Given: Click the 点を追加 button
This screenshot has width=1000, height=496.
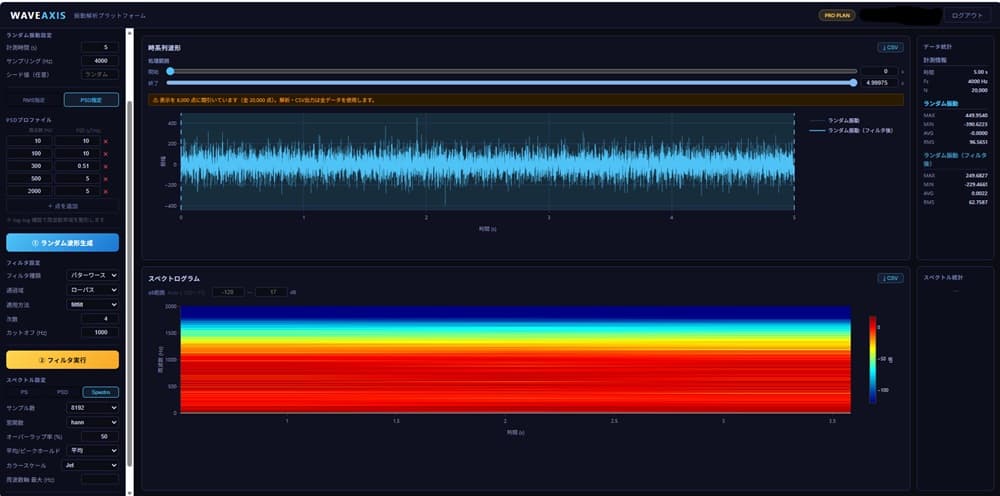Looking at the screenshot, I should coord(62,206).
